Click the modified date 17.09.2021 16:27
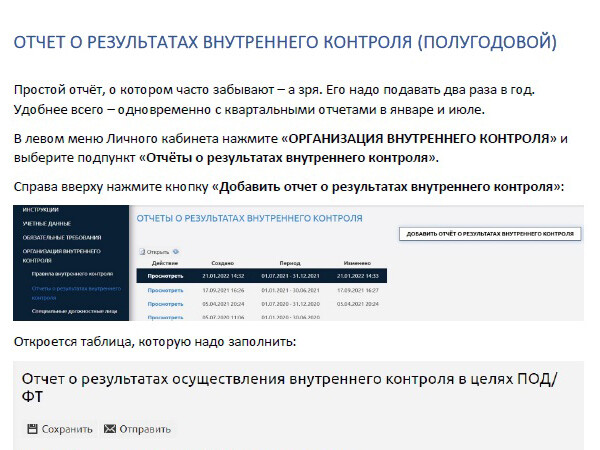Image resolution: width=600 pixels, height=450 pixels. [x=358, y=290]
